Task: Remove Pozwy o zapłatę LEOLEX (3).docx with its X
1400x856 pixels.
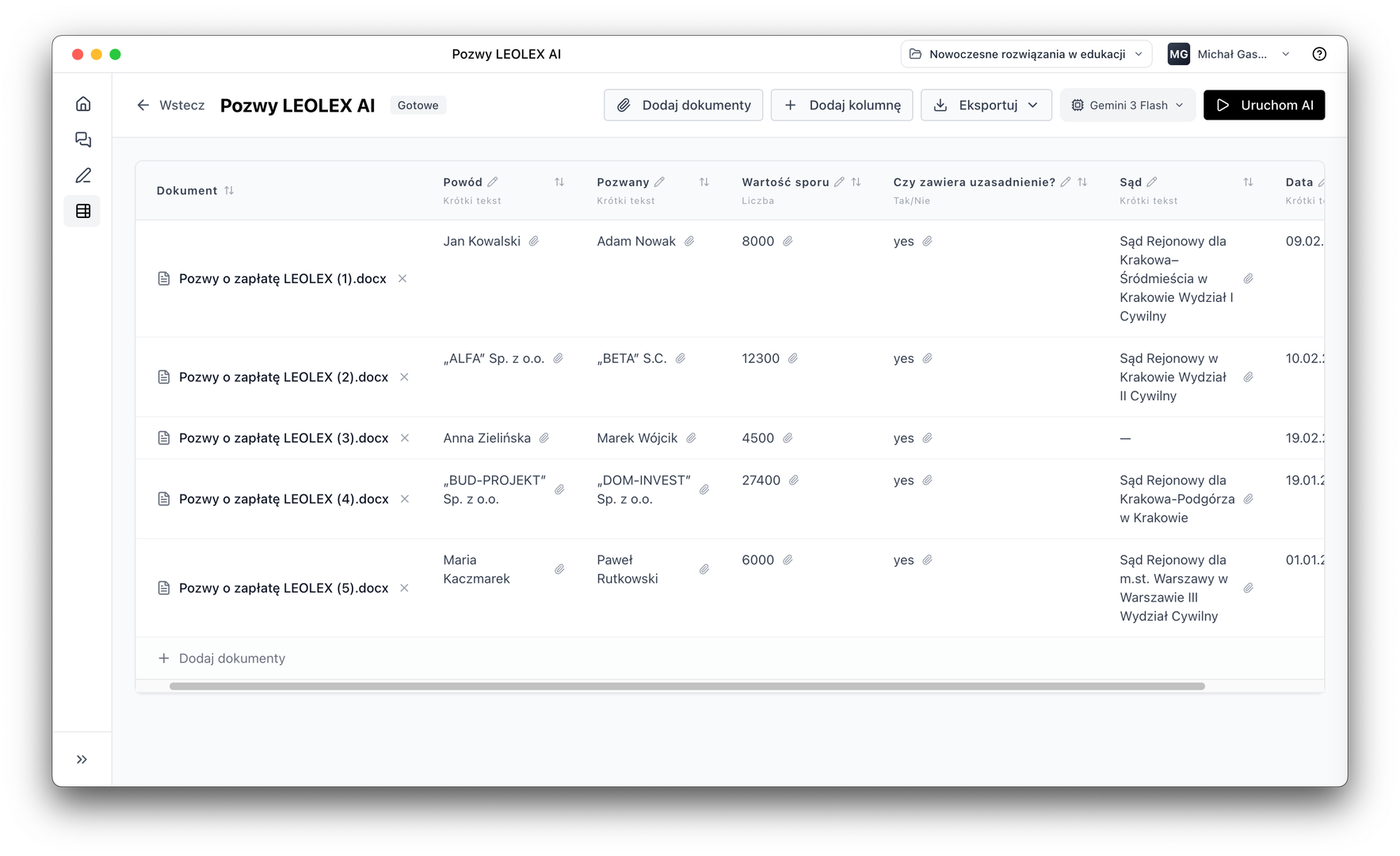Action: [x=405, y=438]
